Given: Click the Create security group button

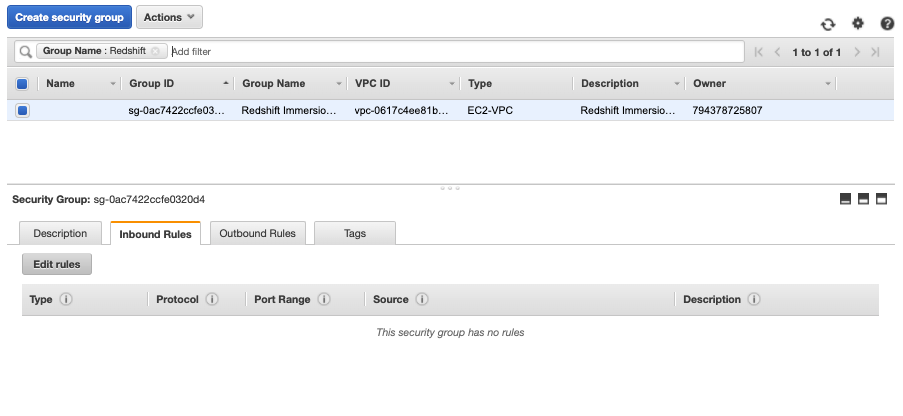Looking at the screenshot, I should 69,17.
